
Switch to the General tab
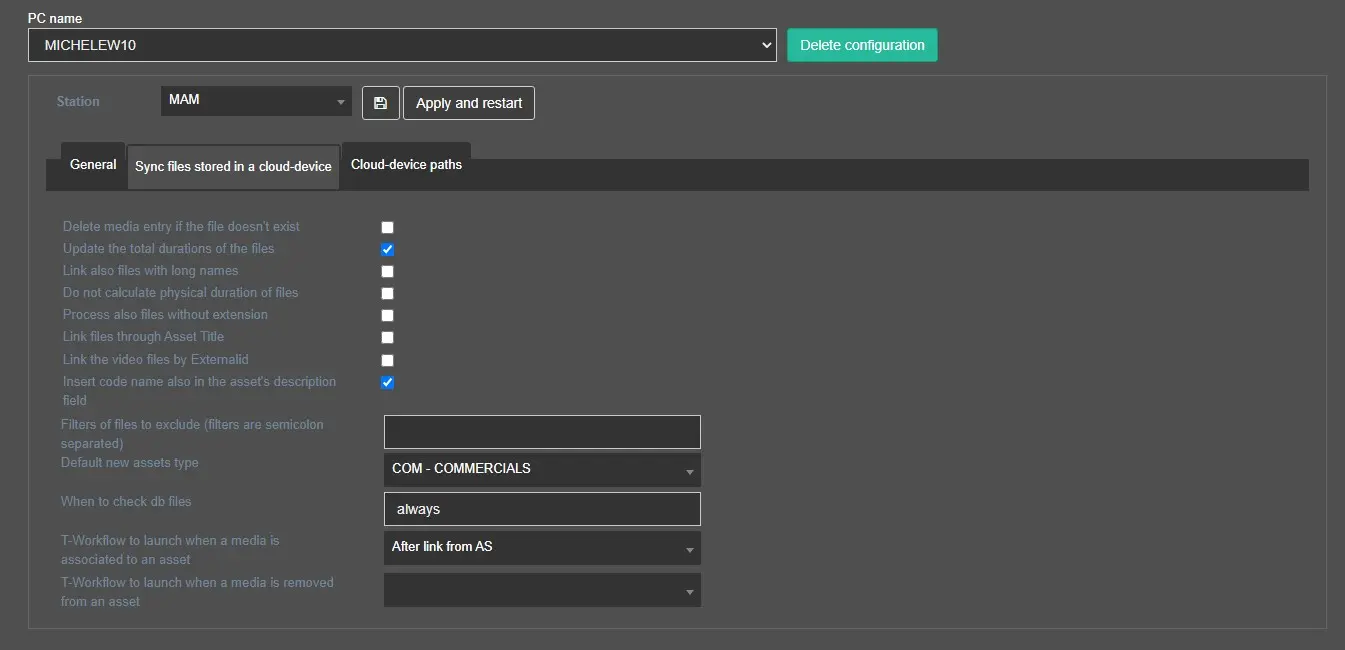(x=93, y=165)
